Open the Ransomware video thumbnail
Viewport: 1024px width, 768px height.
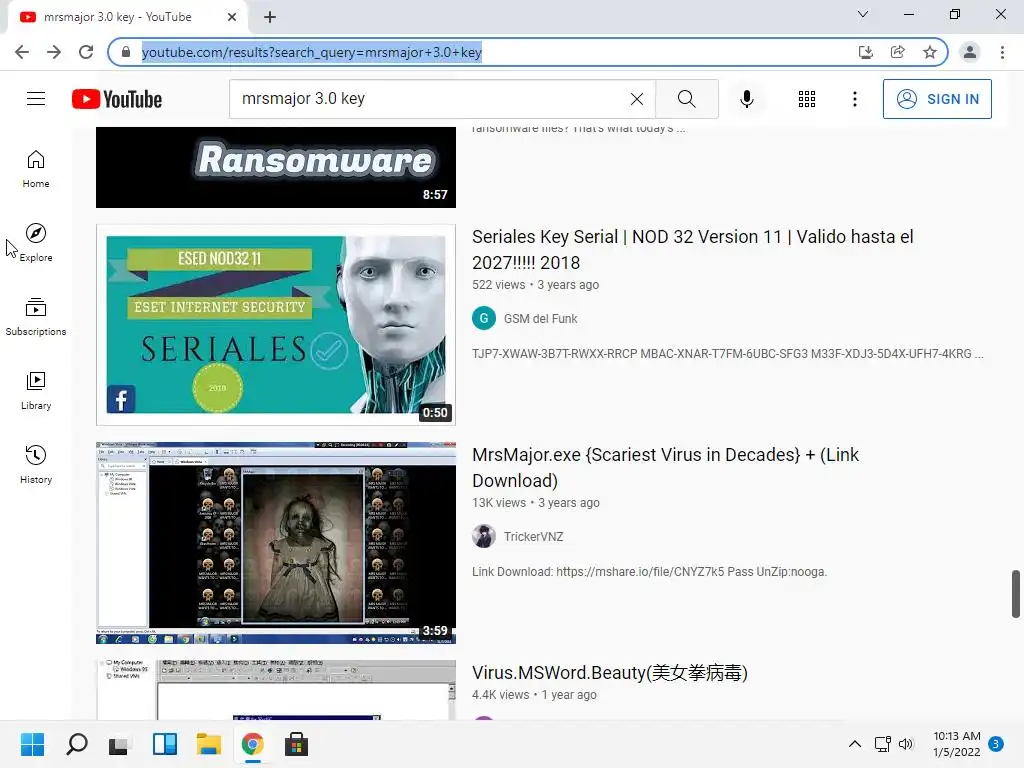click(276, 167)
